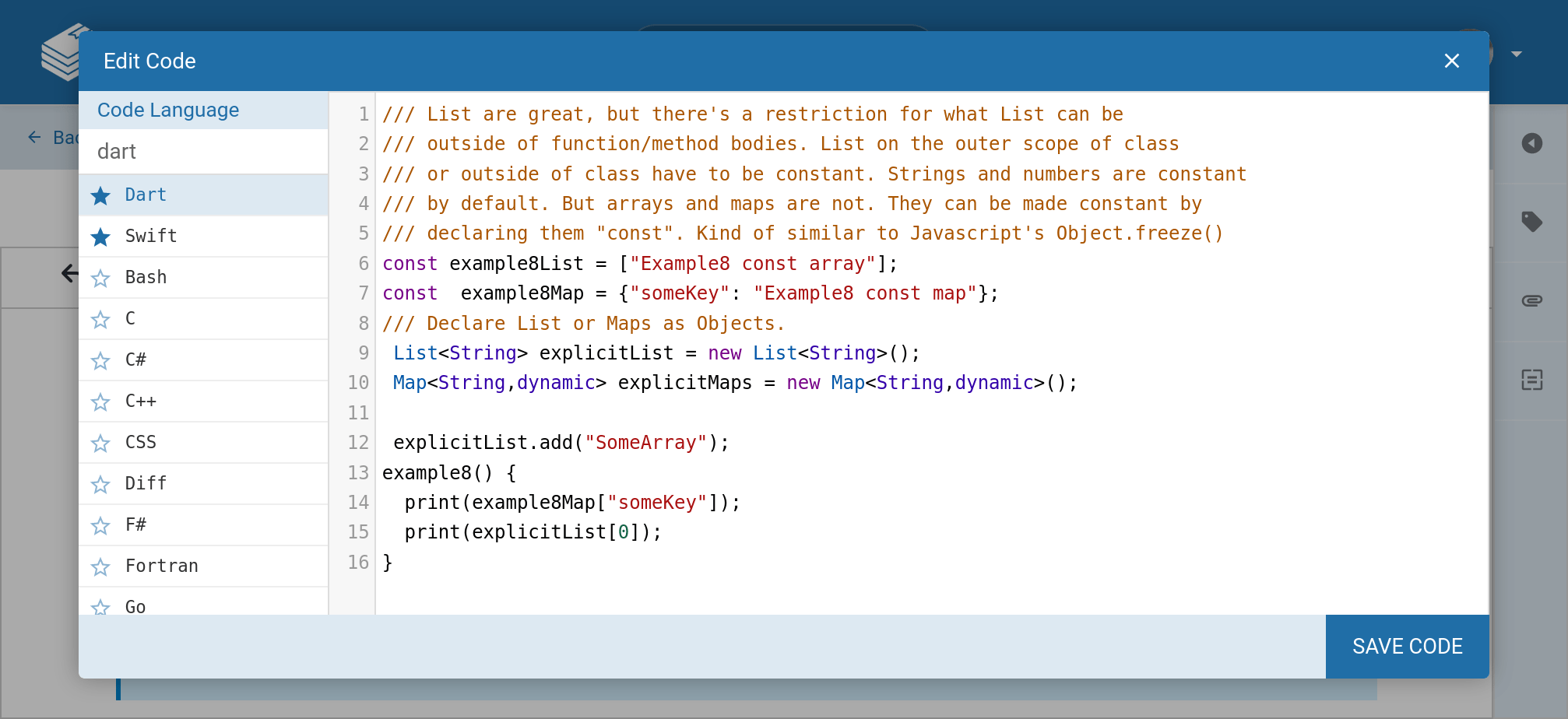Click line 11 in the code editor

701,412
